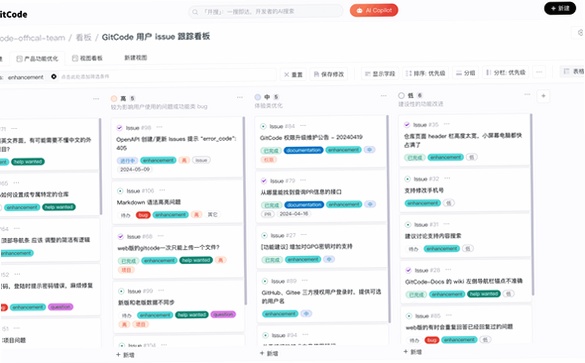The image size is (585, 363).
Task: Click 新增 under the 低 column
Action: (x=413, y=352)
